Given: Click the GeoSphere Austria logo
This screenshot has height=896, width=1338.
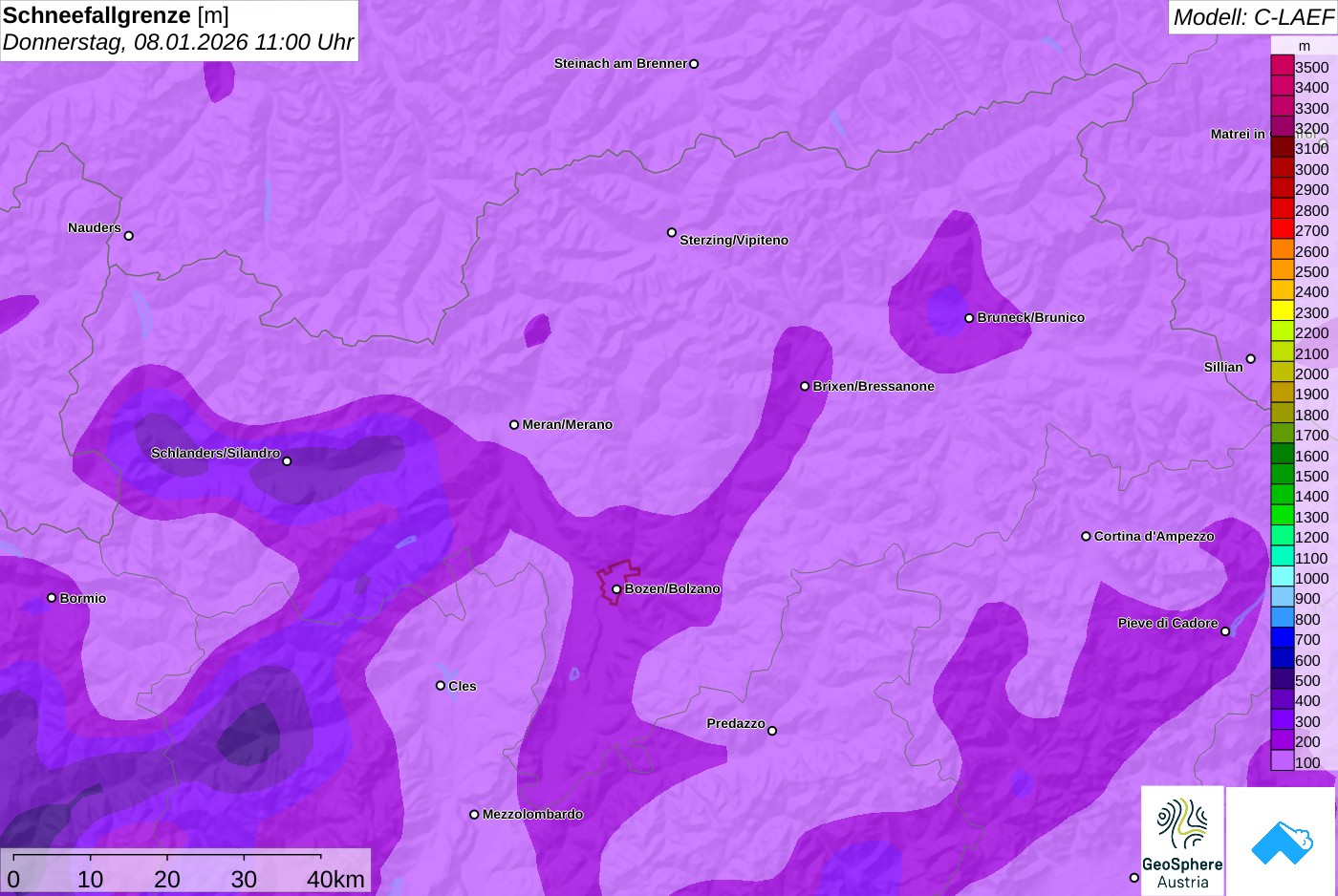Looking at the screenshot, I should click(1182, 841).
